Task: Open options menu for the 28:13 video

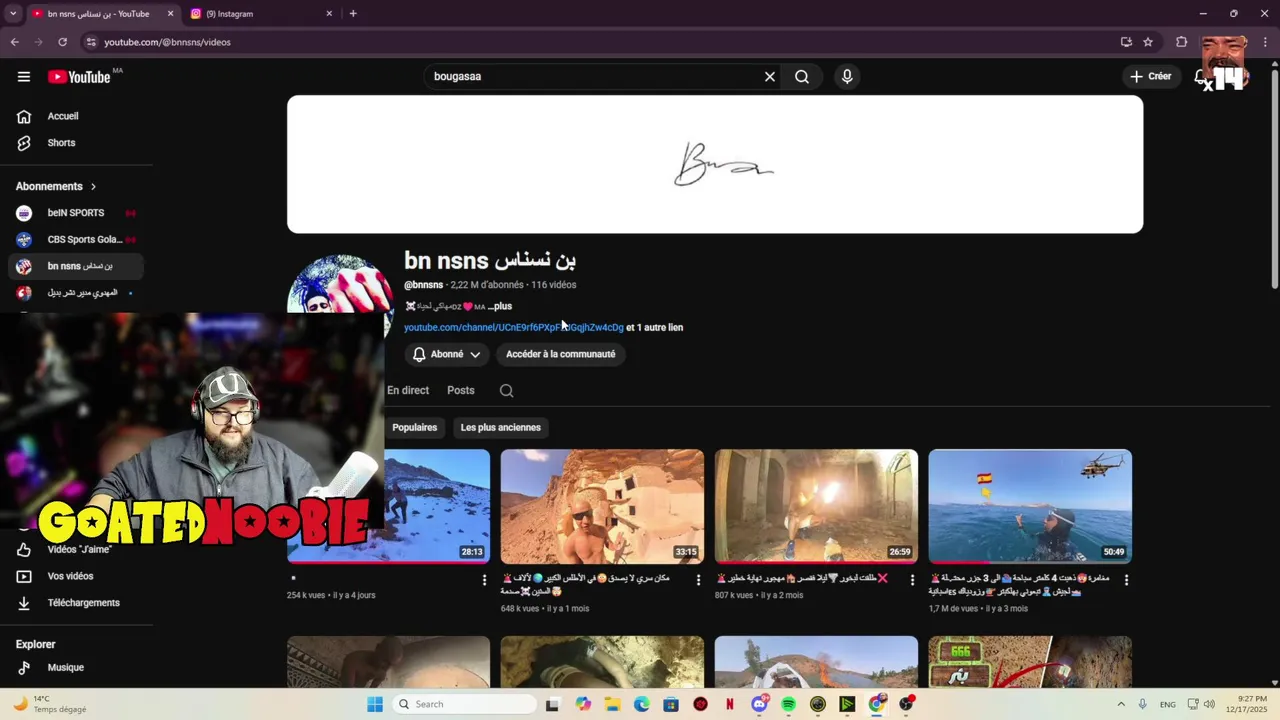Action: pos(485,580)
